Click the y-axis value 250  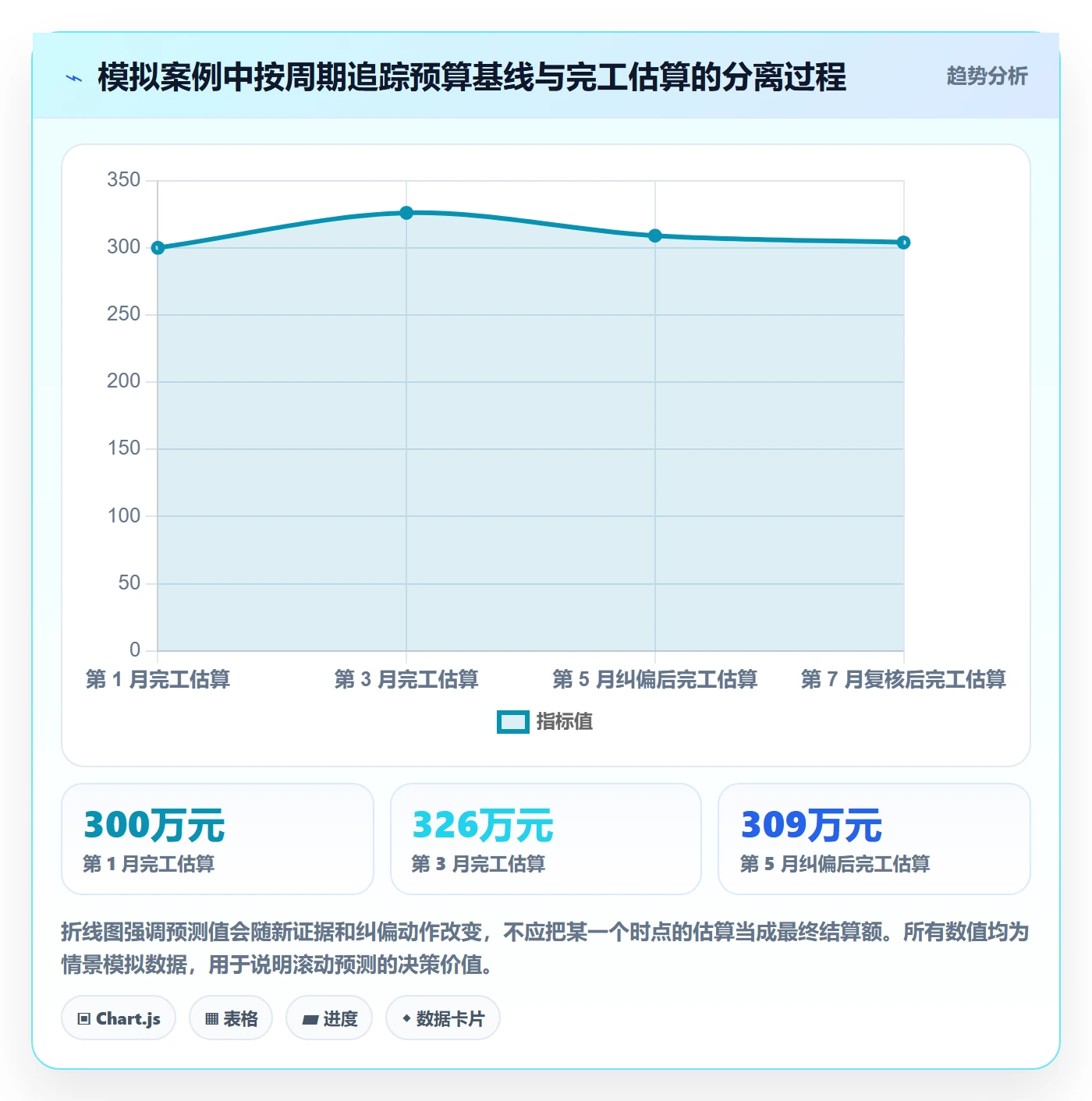click(x=123, y=314)
